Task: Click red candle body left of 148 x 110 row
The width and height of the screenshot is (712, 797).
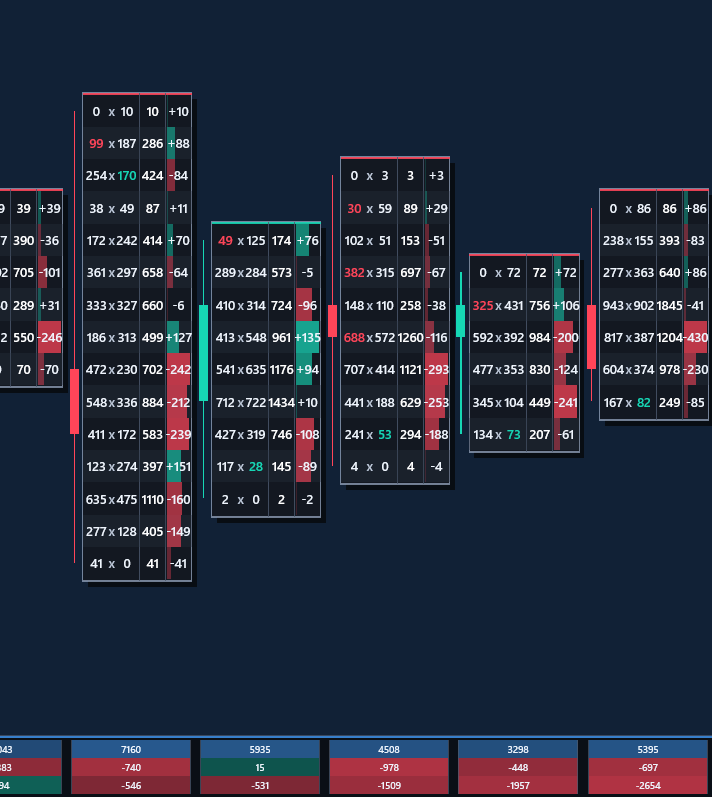Action: [332, 321]
